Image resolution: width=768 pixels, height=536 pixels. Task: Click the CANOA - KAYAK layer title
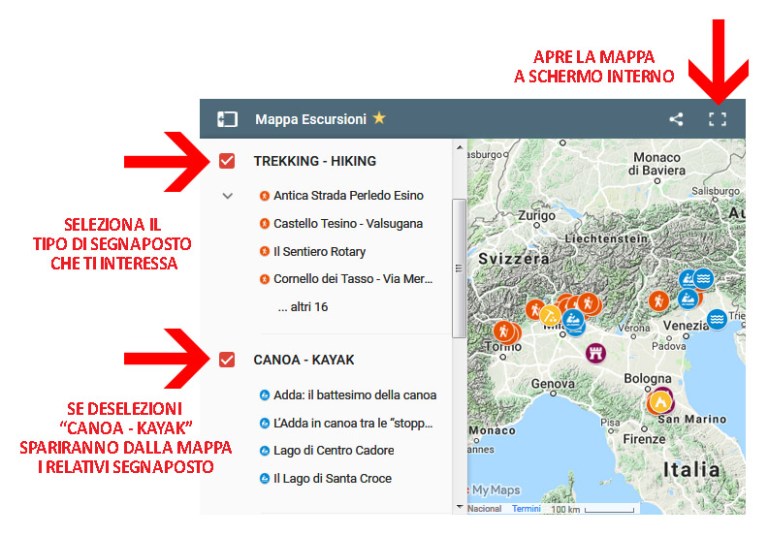pos(304,360)
